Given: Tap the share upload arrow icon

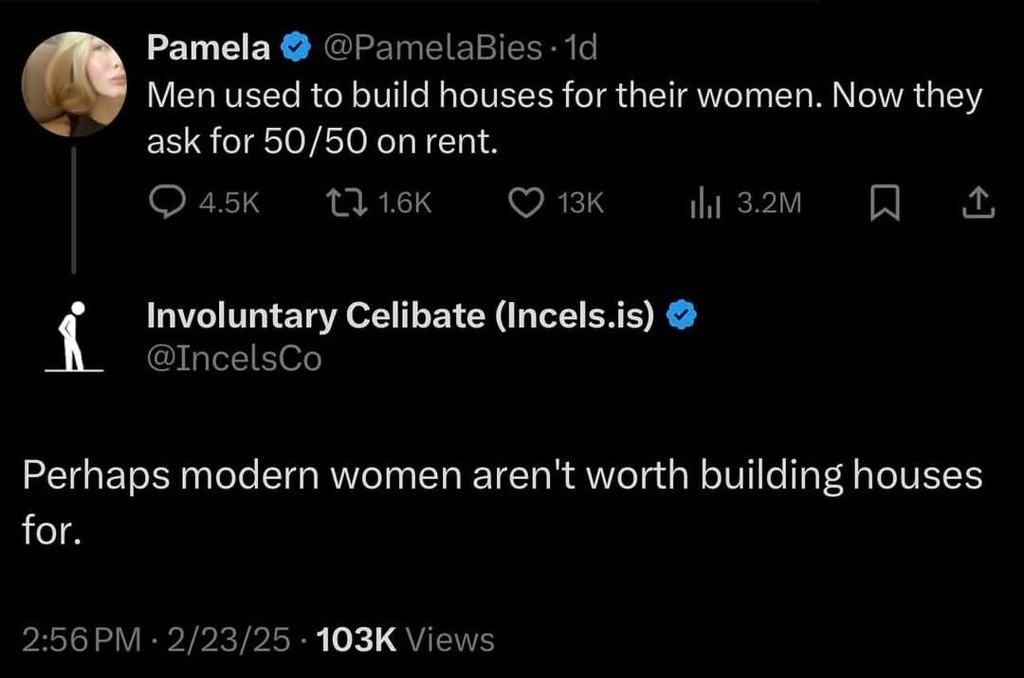Looking at the screenshot, I should point(979,203).
